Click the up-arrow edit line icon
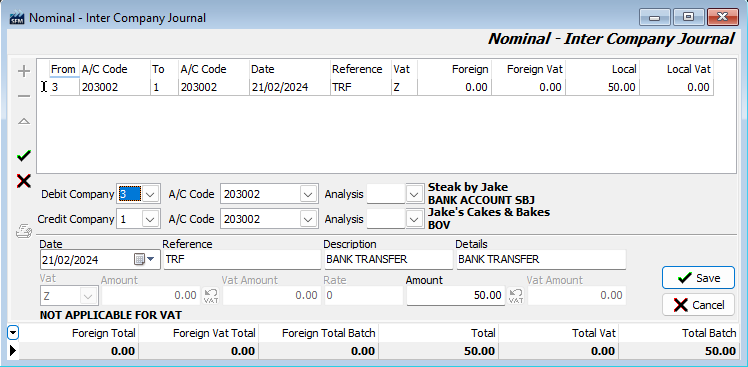 23,122
